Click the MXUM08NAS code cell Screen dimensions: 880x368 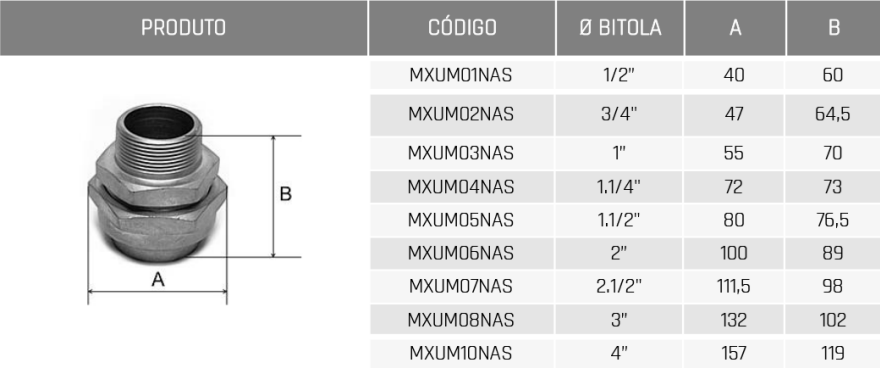[x=461, y=320]
